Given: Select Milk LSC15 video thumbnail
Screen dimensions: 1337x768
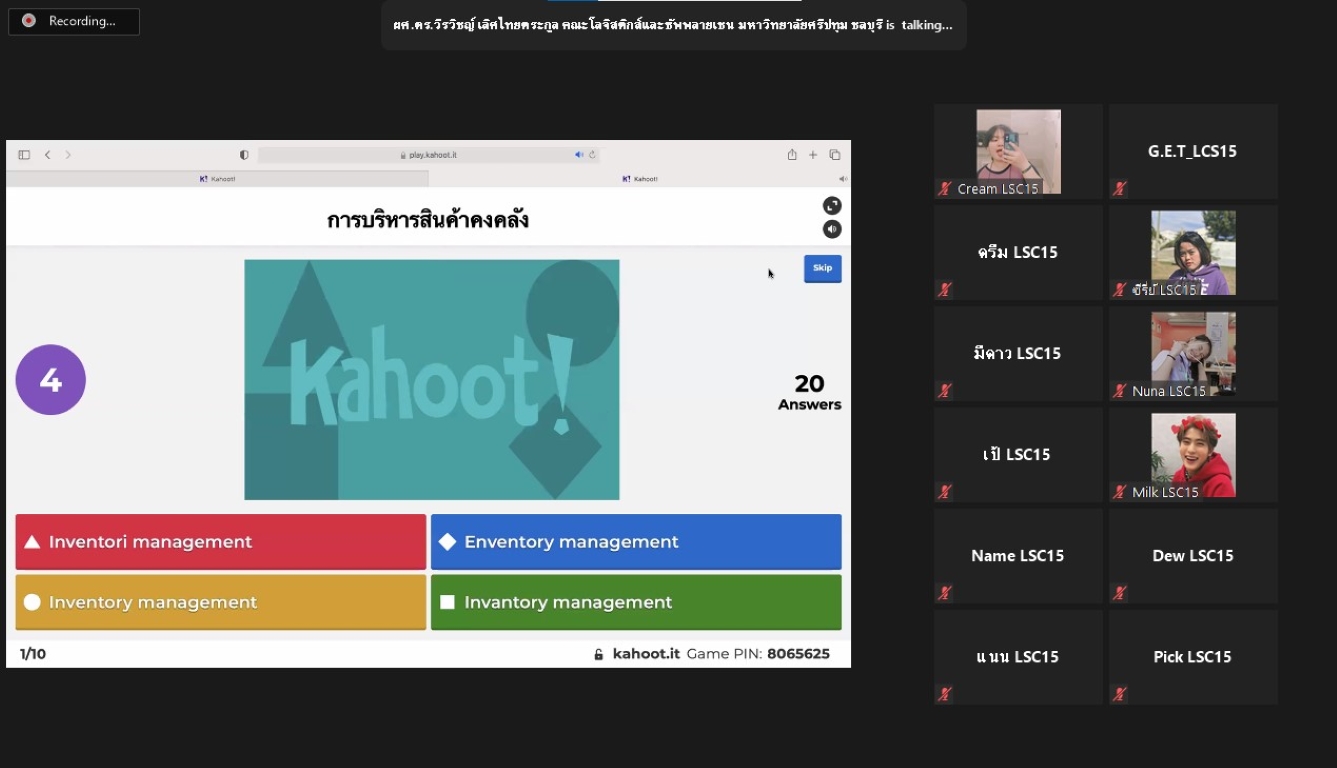Looking at the screenshot, I should coord(1193,454).
